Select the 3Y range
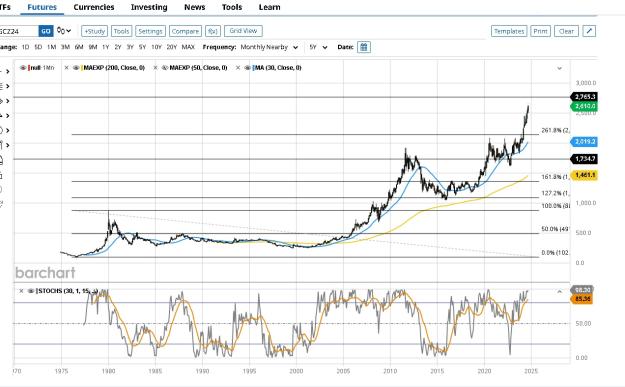 [x=130, y=47]
